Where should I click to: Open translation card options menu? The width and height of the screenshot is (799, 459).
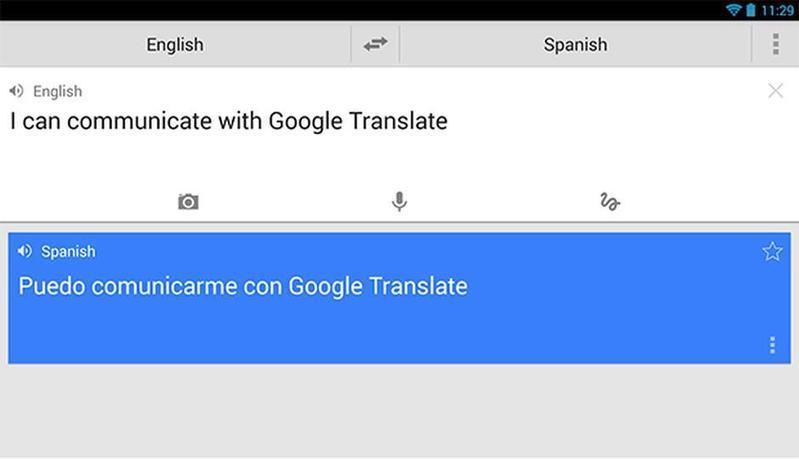coord(772,345)
